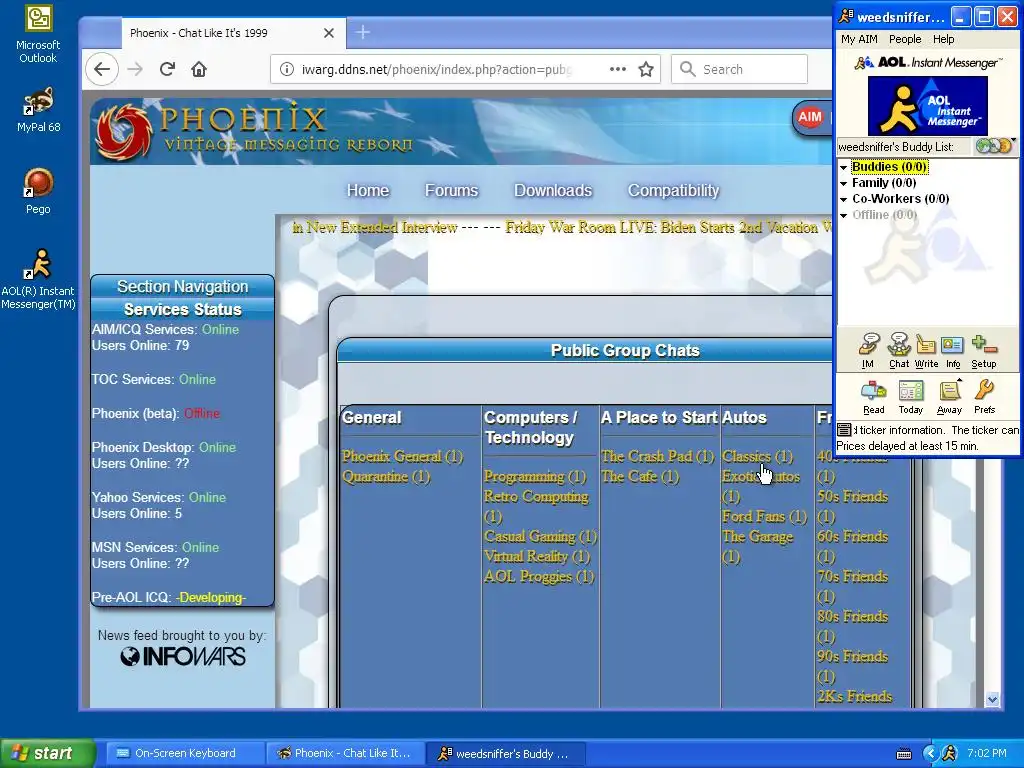Open the People menu

(x=904, y=39)
